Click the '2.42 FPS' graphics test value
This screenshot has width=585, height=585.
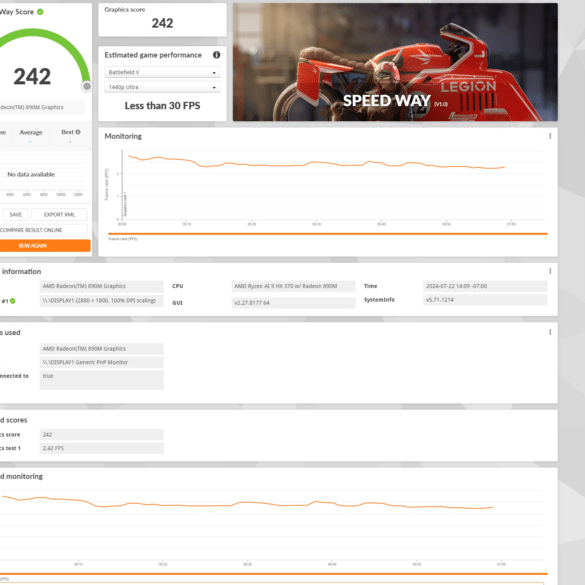coord(101,448)
